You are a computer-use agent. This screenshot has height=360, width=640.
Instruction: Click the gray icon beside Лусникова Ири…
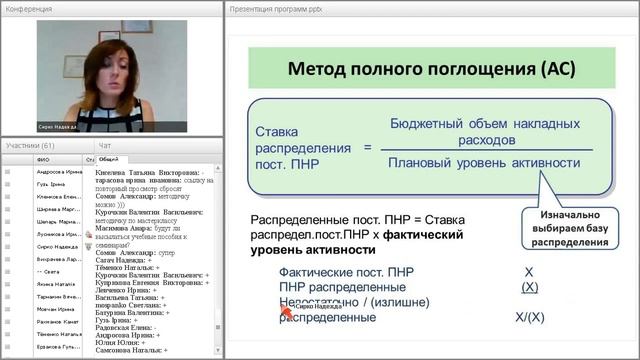coord(7,234)
